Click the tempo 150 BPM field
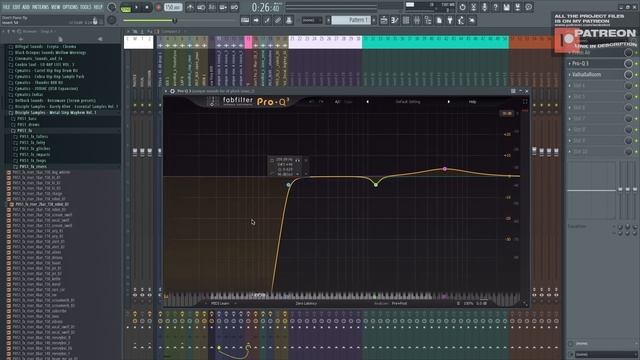640x360 pixels. [173, 7]
